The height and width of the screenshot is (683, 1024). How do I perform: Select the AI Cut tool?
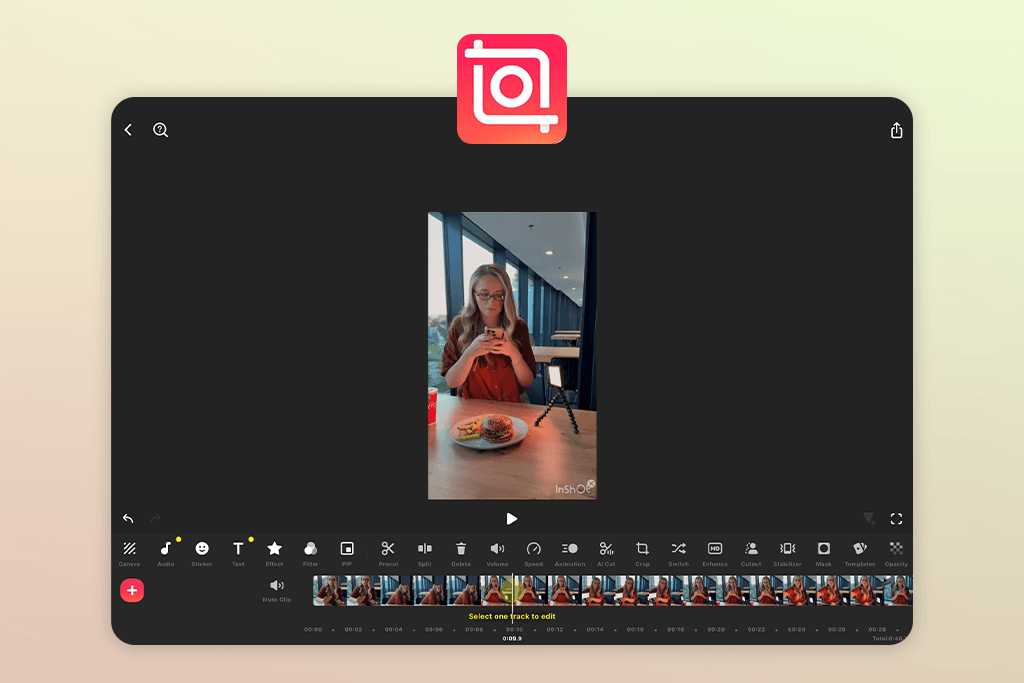pyautogui.click(x=606, y=553)
